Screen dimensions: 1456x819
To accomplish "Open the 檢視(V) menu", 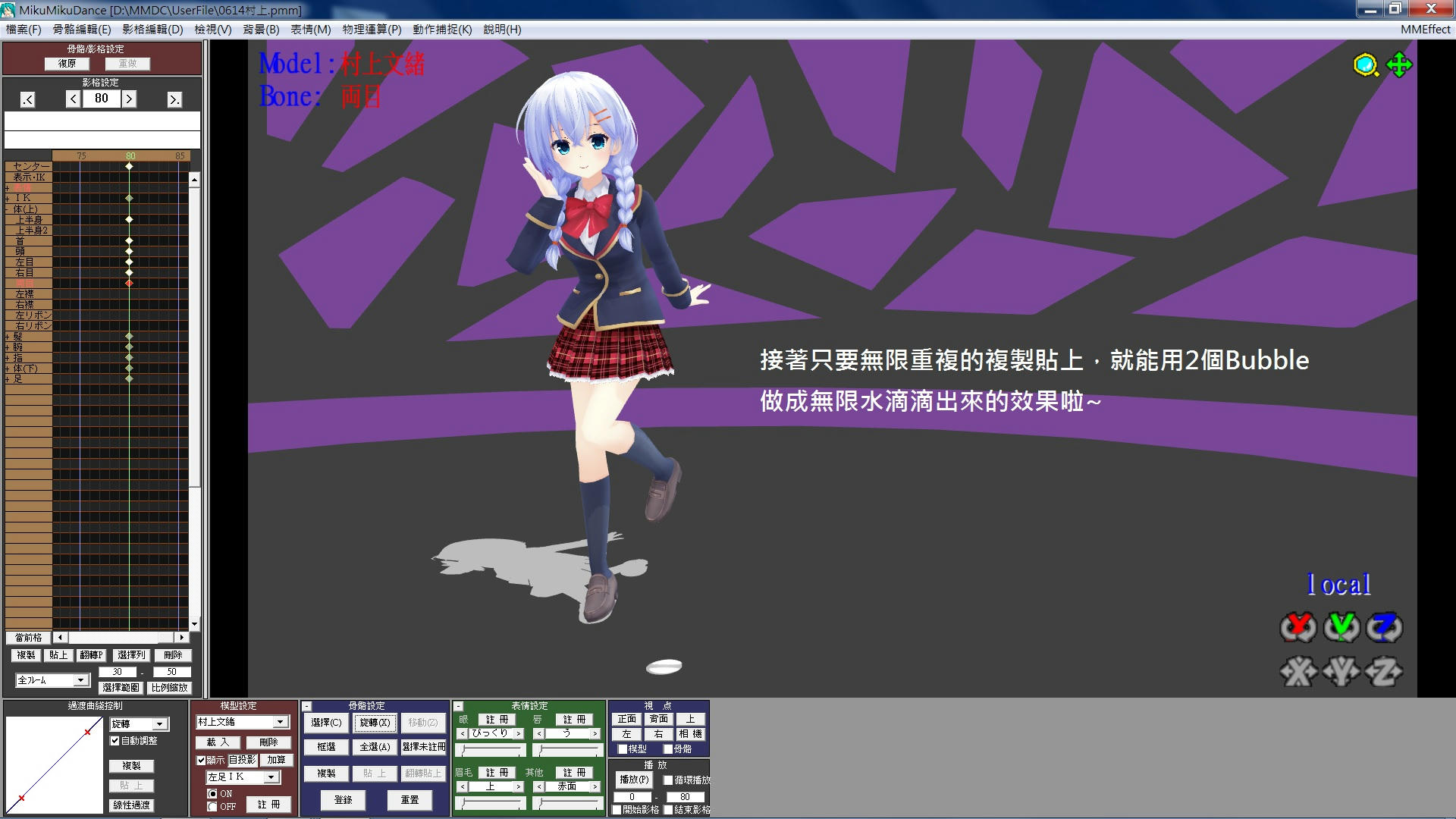I will coord(213,30).
